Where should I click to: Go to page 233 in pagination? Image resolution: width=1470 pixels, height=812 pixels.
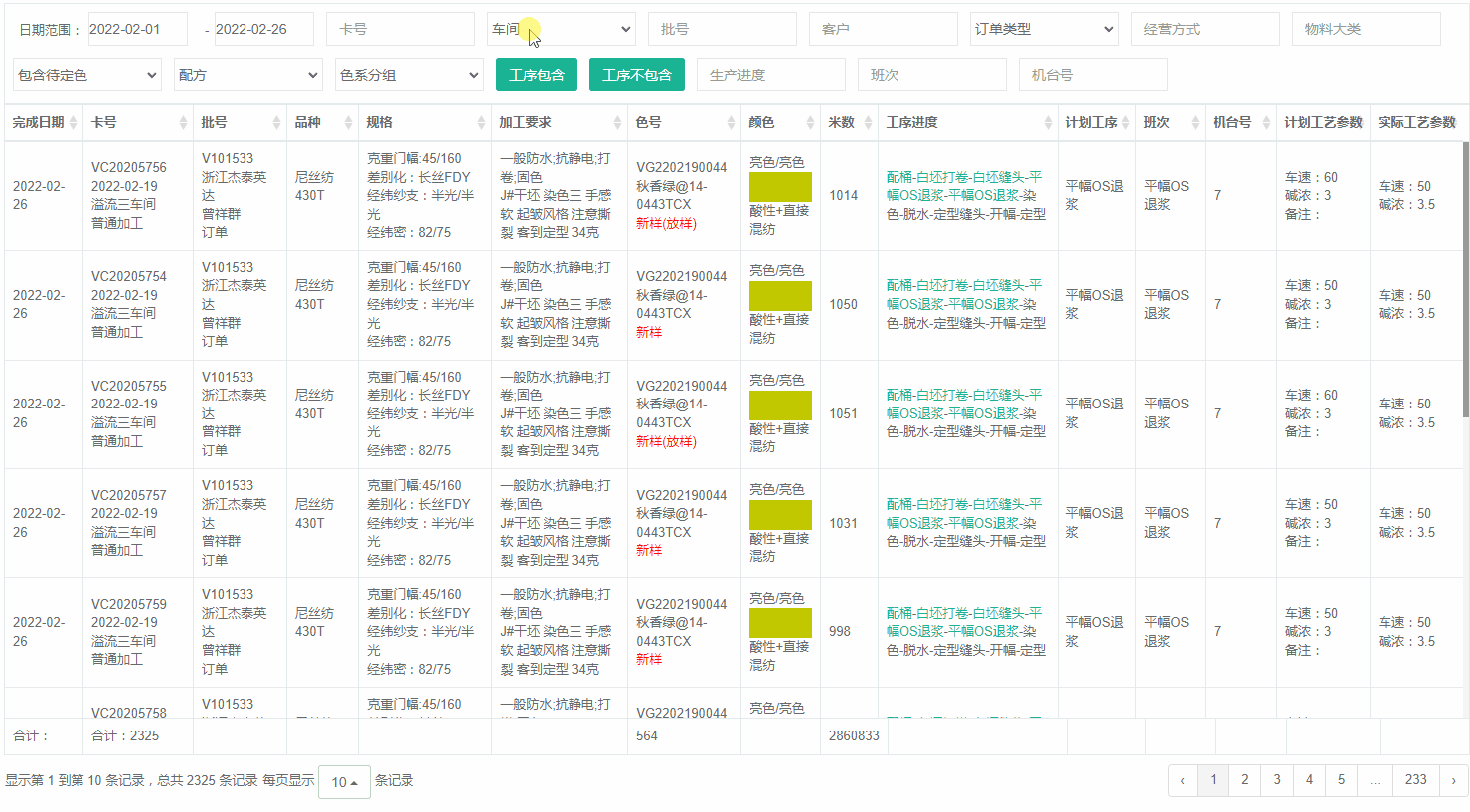(1417, 780)
